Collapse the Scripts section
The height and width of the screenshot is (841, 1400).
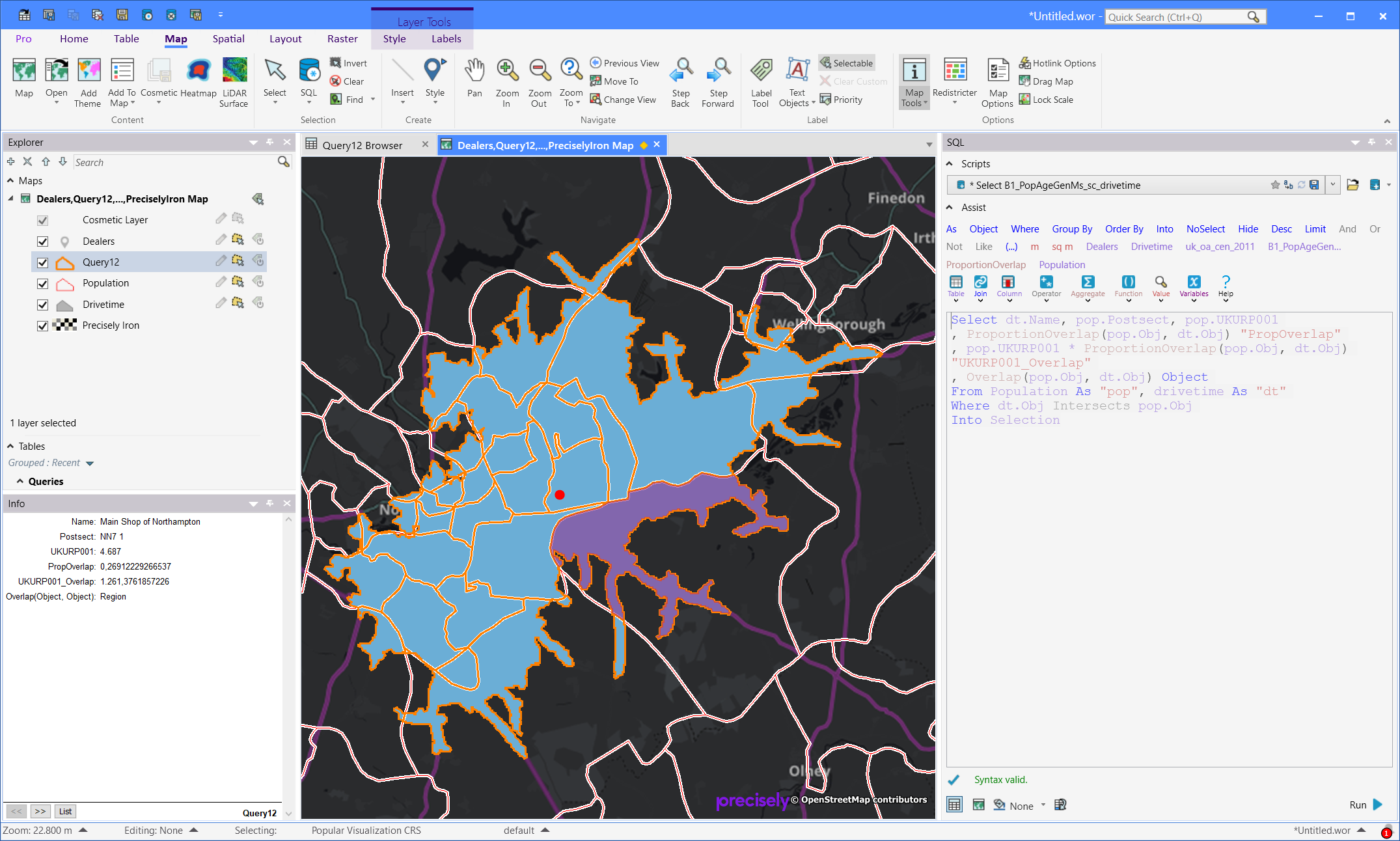(950, 164)
